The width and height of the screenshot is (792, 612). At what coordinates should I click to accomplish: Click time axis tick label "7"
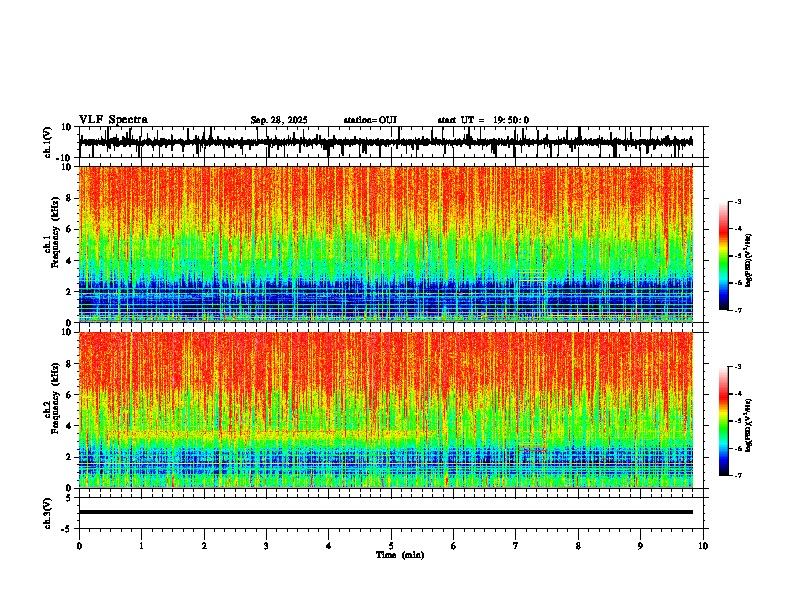coord(516,546)
